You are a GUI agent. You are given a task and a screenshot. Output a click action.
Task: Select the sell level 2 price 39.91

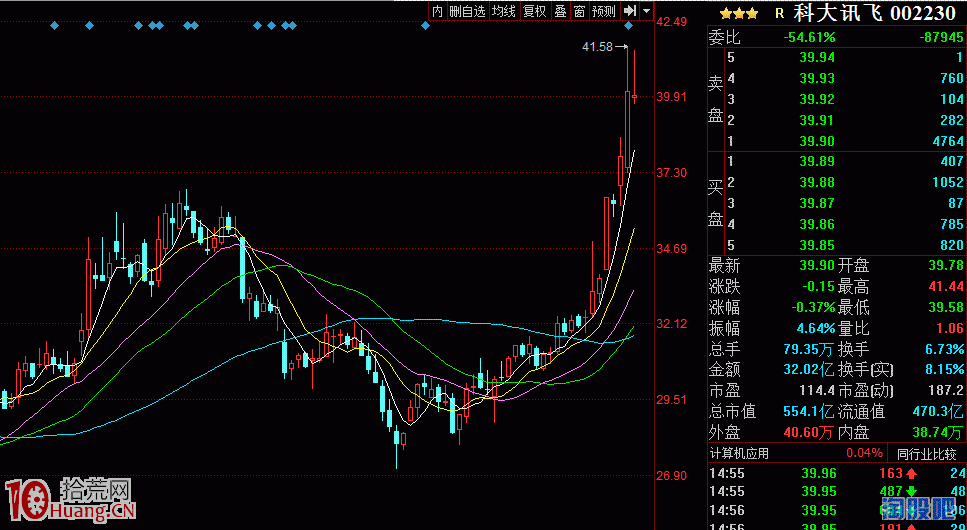[817, 120]
